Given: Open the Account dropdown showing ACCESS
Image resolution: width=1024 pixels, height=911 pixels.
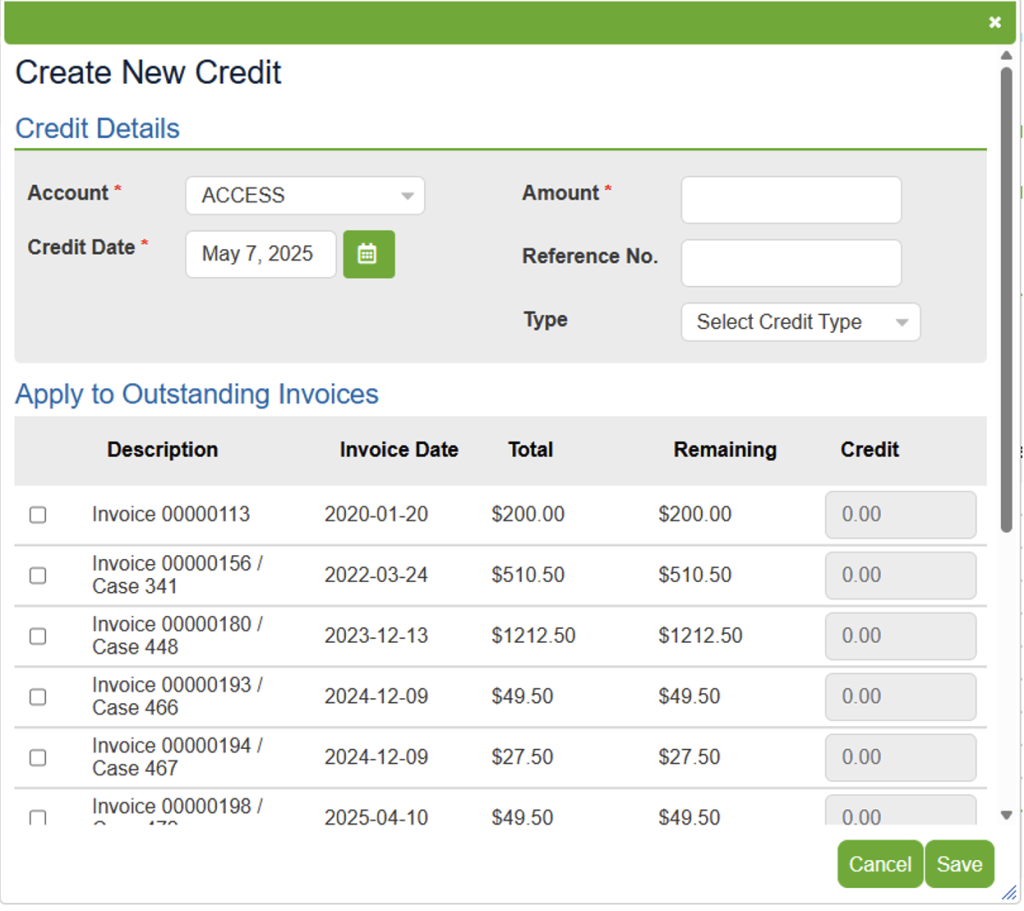Looking at the screenshot, I should (305, 196).
